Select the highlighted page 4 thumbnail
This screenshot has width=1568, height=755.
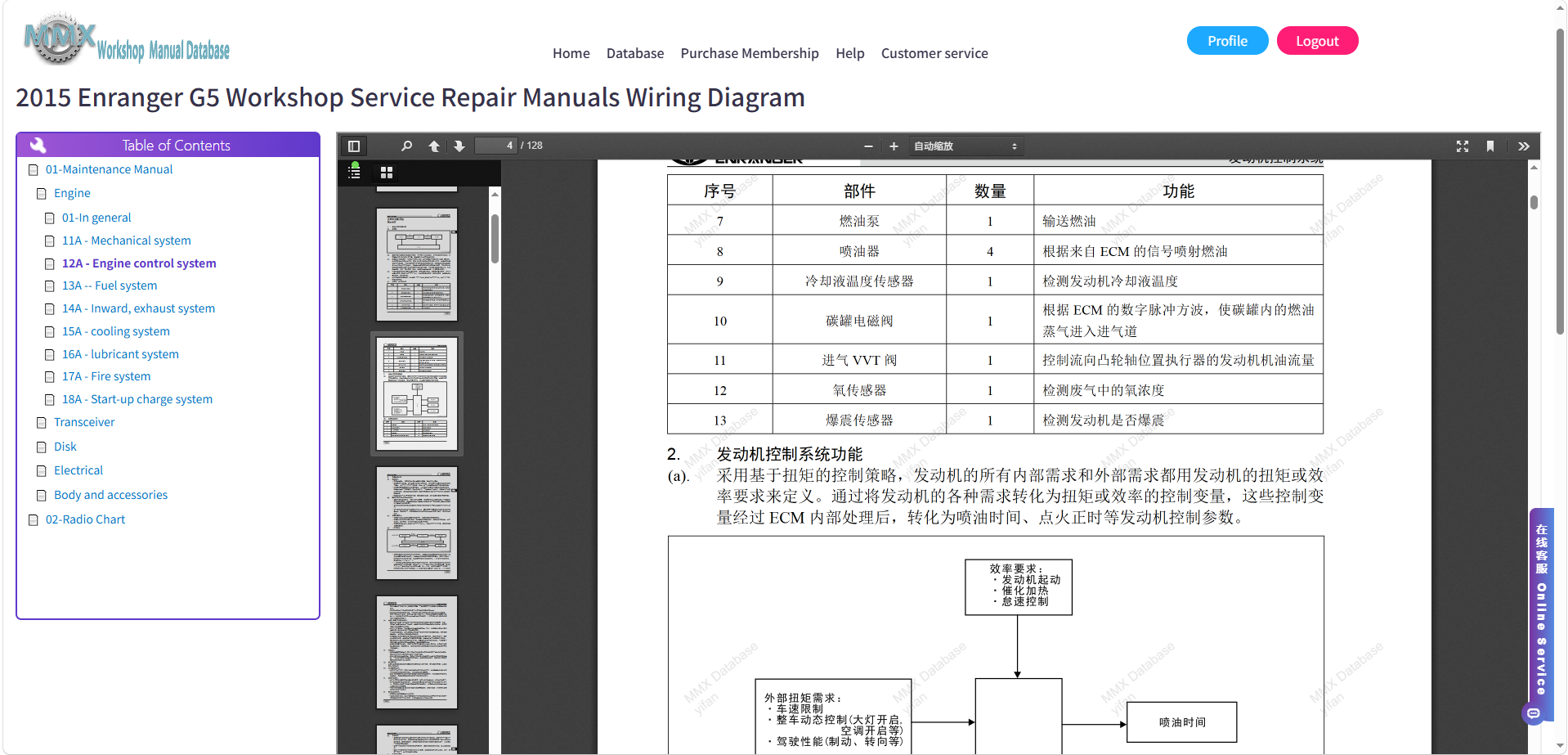coord(417,393)
